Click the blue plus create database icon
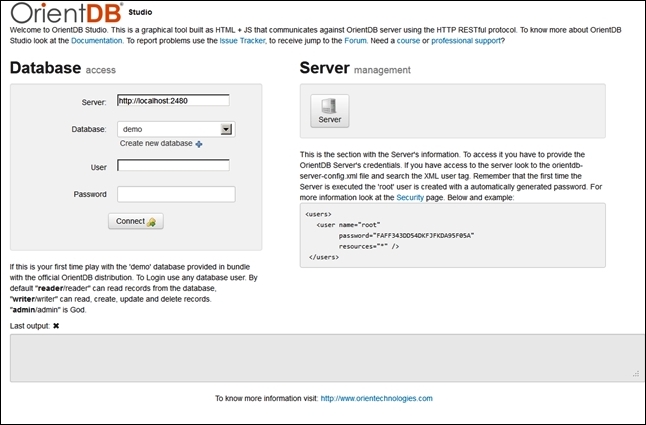 (199, 144)
